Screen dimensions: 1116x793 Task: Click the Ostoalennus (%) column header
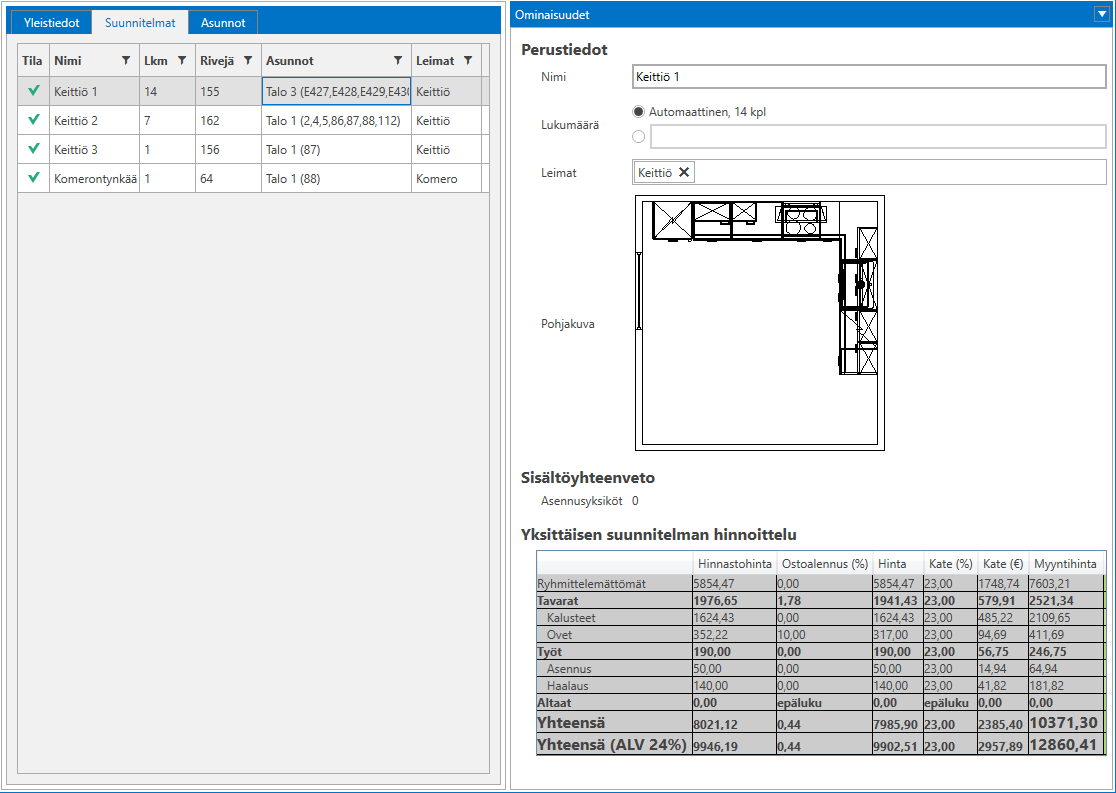pyautogui.click(x=825, y=564)
